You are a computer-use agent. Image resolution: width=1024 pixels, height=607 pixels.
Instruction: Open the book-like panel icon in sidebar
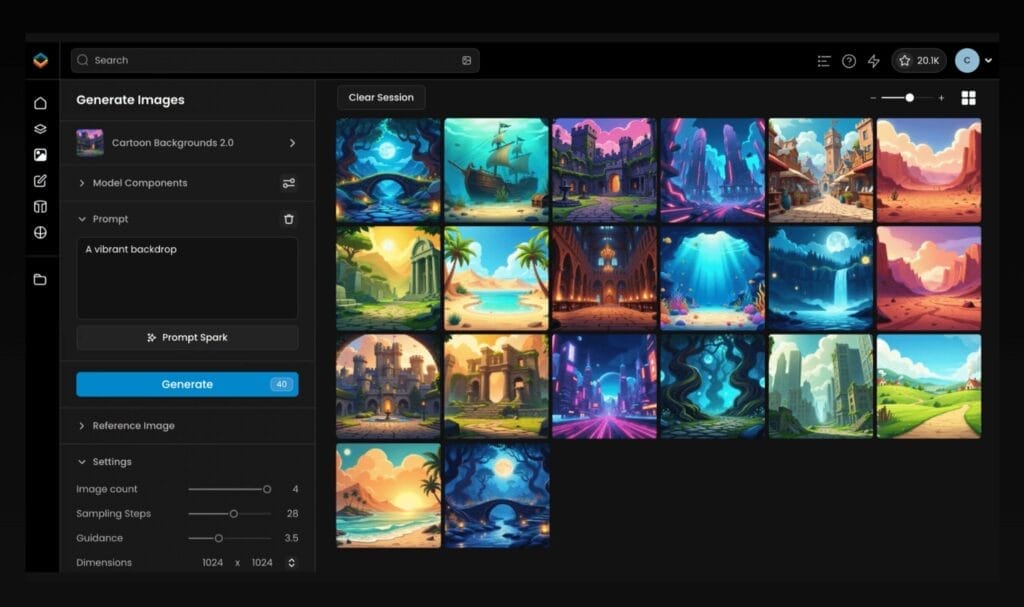(x=40, y=206)
